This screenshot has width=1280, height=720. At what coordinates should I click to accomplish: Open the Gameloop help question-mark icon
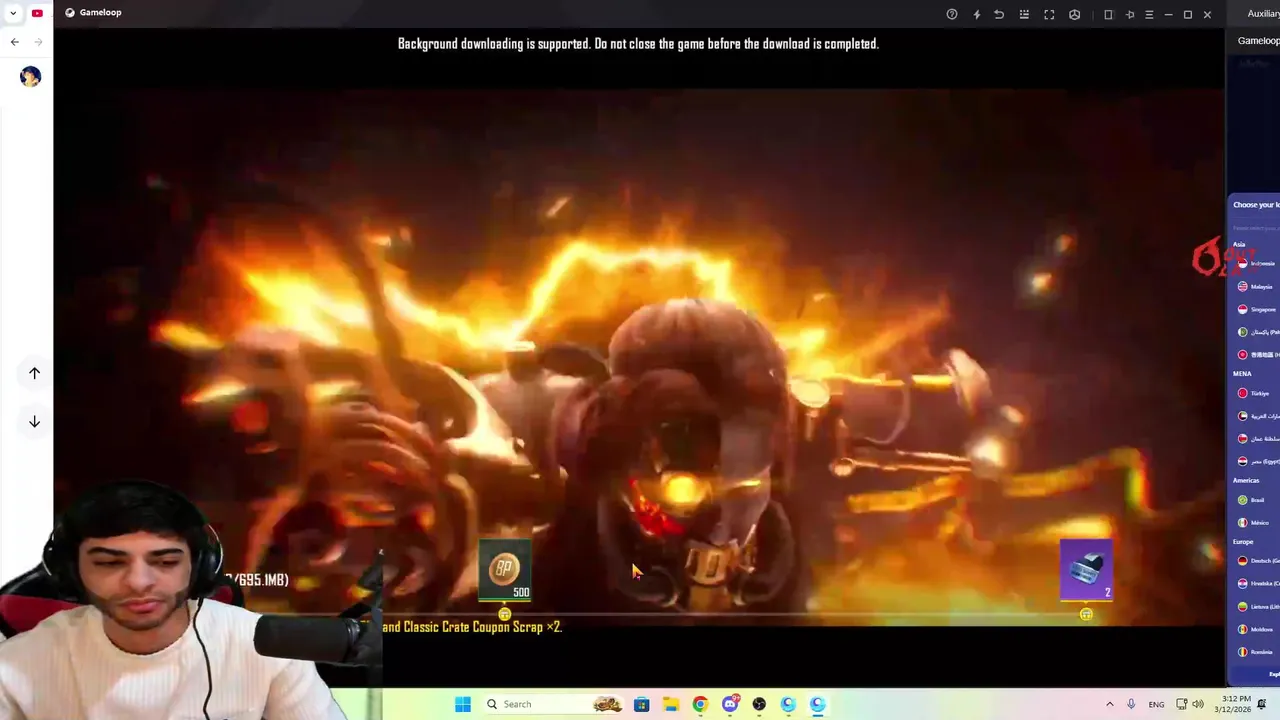pos(952,14)
